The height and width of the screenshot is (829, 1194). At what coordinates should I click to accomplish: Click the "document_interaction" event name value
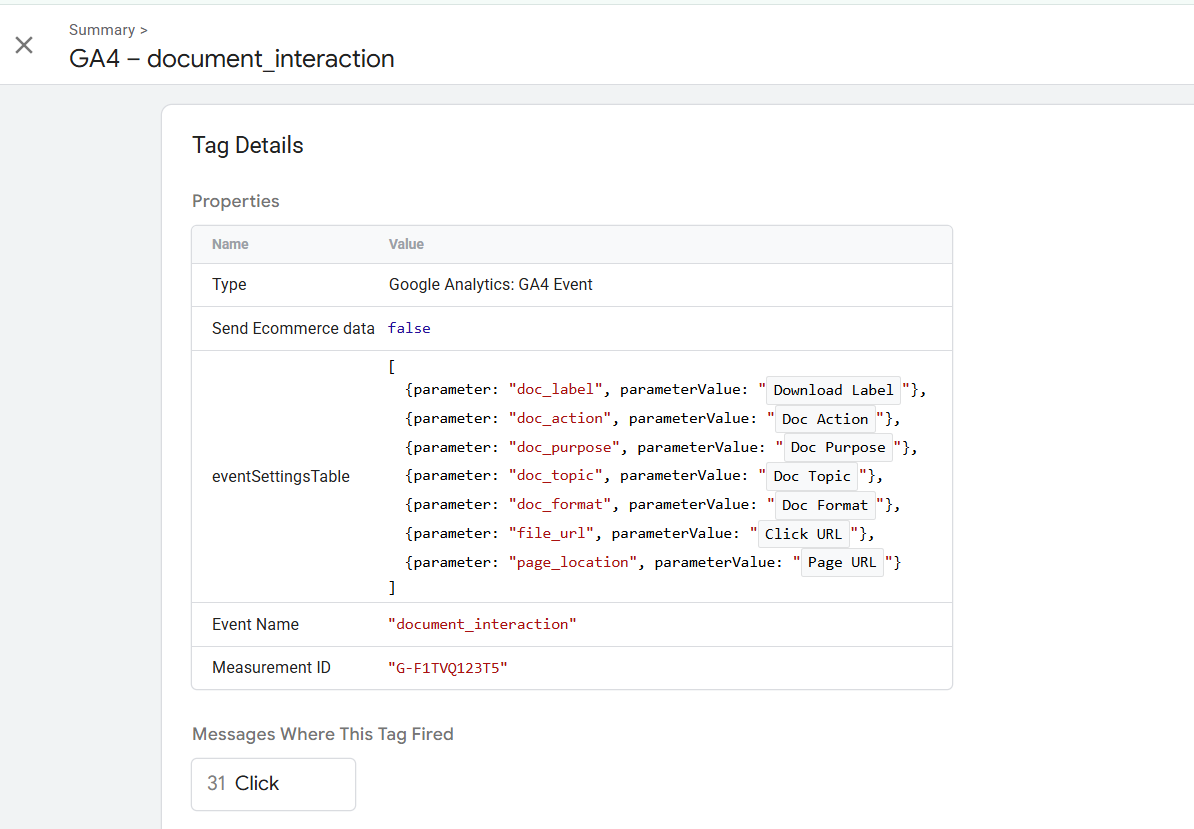coord(483,624)
